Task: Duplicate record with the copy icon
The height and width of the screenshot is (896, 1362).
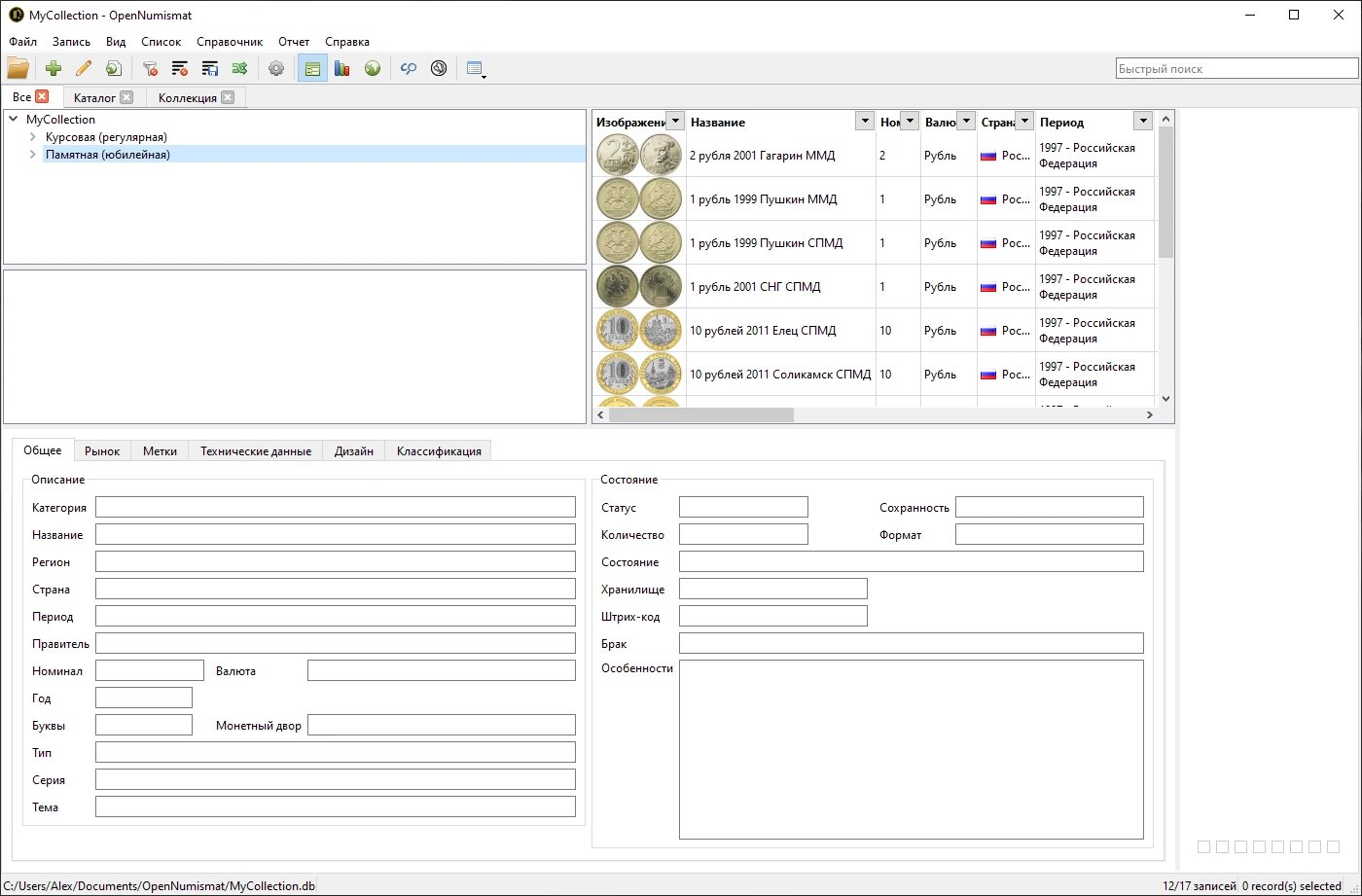Action: pos(114,68)
